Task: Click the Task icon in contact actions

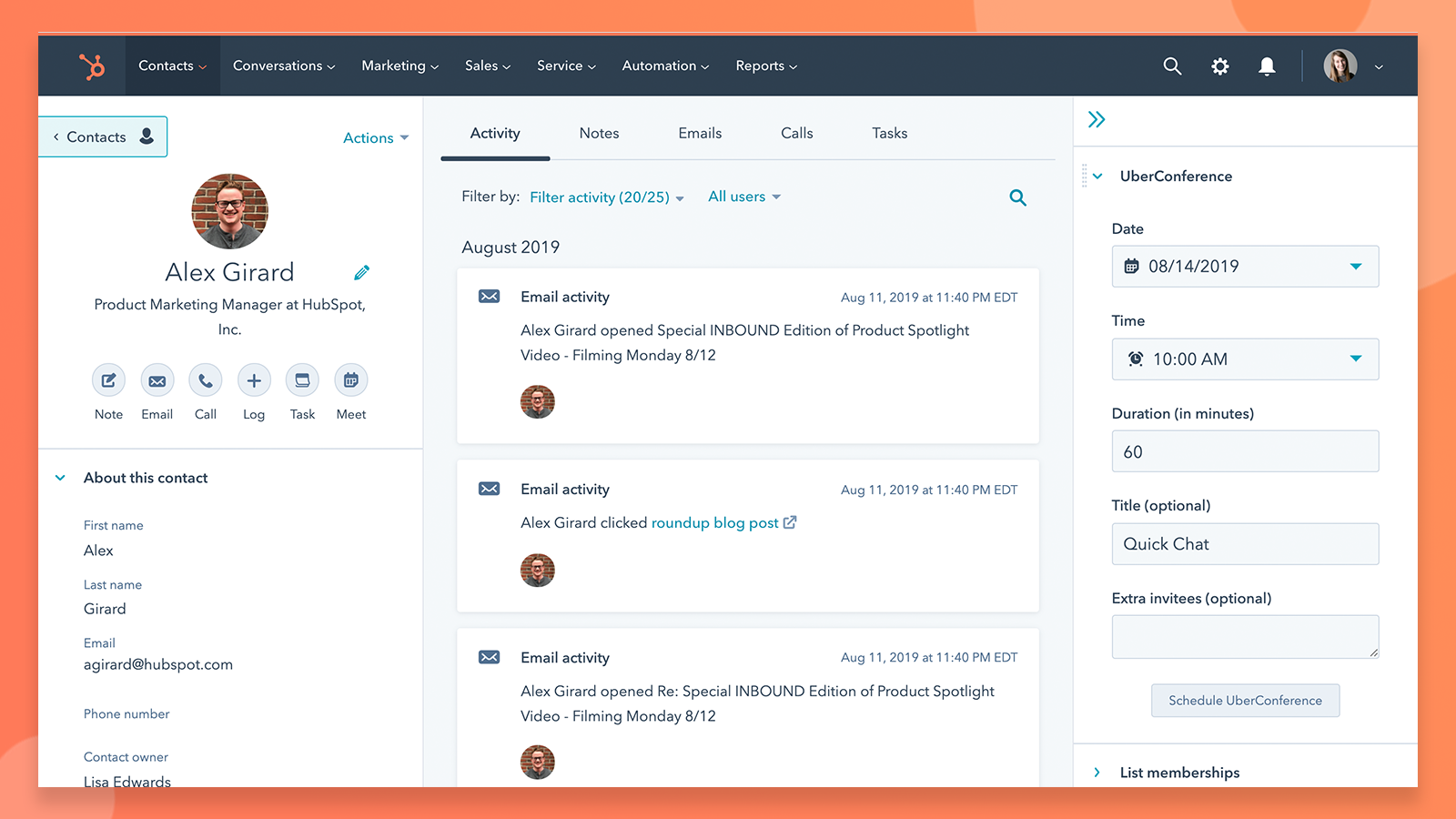Action: 302,380
